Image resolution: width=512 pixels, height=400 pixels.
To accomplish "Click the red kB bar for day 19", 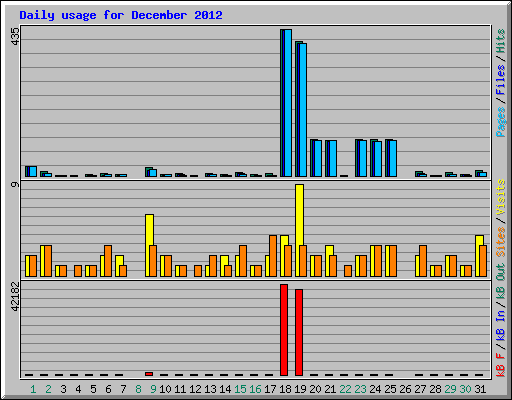I will click(299, 332).
